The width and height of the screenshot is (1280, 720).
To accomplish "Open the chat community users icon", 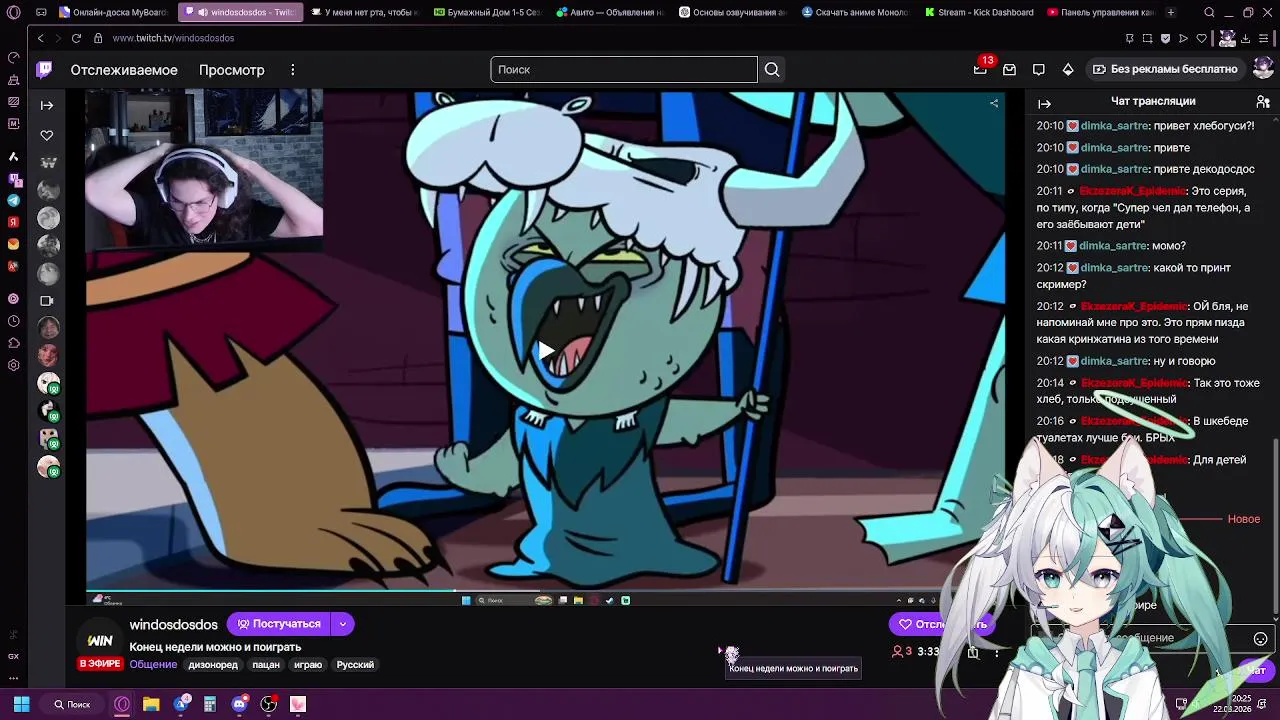I will (x=1262, y=102).
